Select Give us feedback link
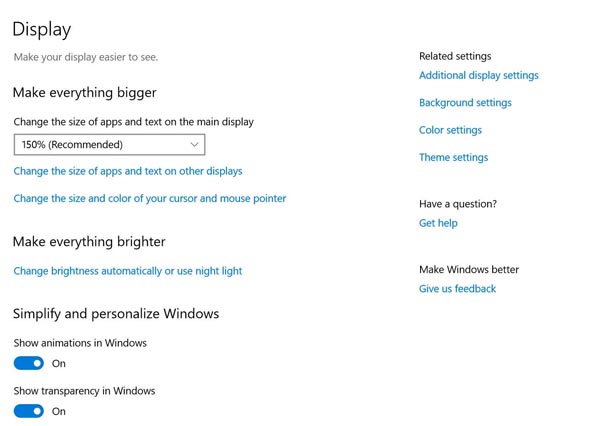The image size is (600, 426). (457, 289)
